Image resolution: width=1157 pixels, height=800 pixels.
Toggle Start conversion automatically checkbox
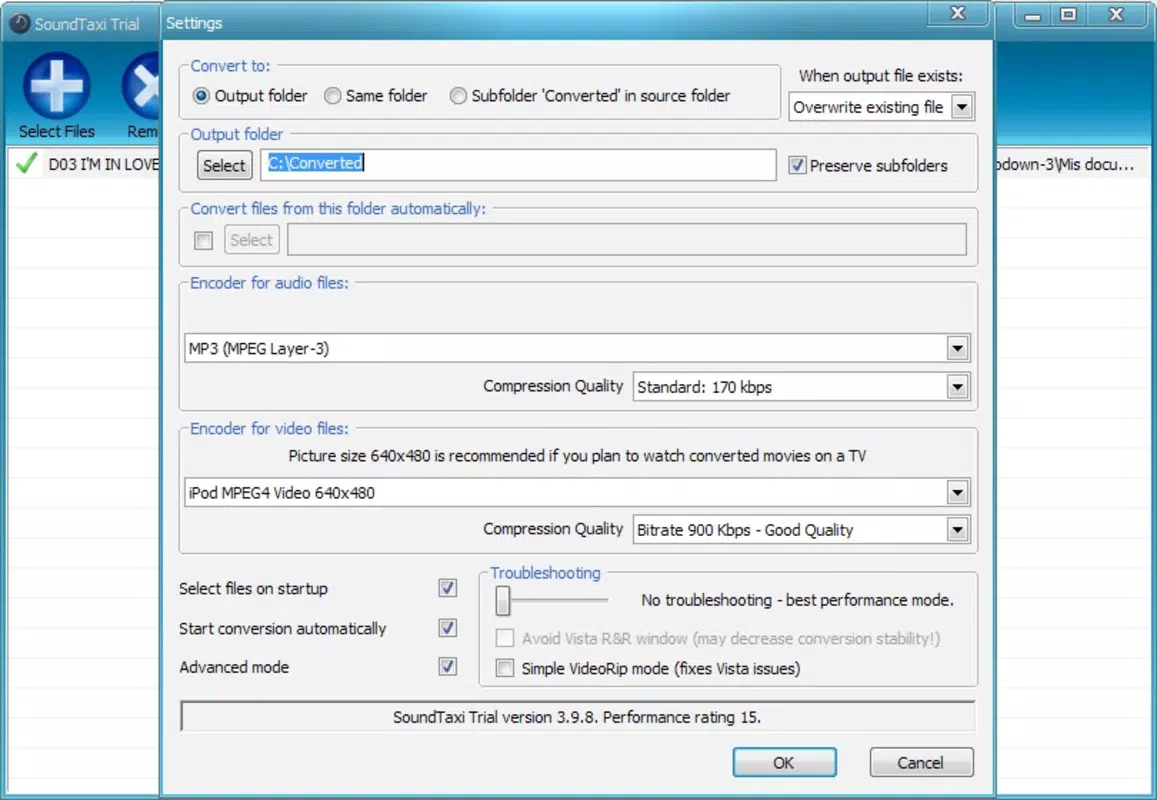(x=447, y=628)
